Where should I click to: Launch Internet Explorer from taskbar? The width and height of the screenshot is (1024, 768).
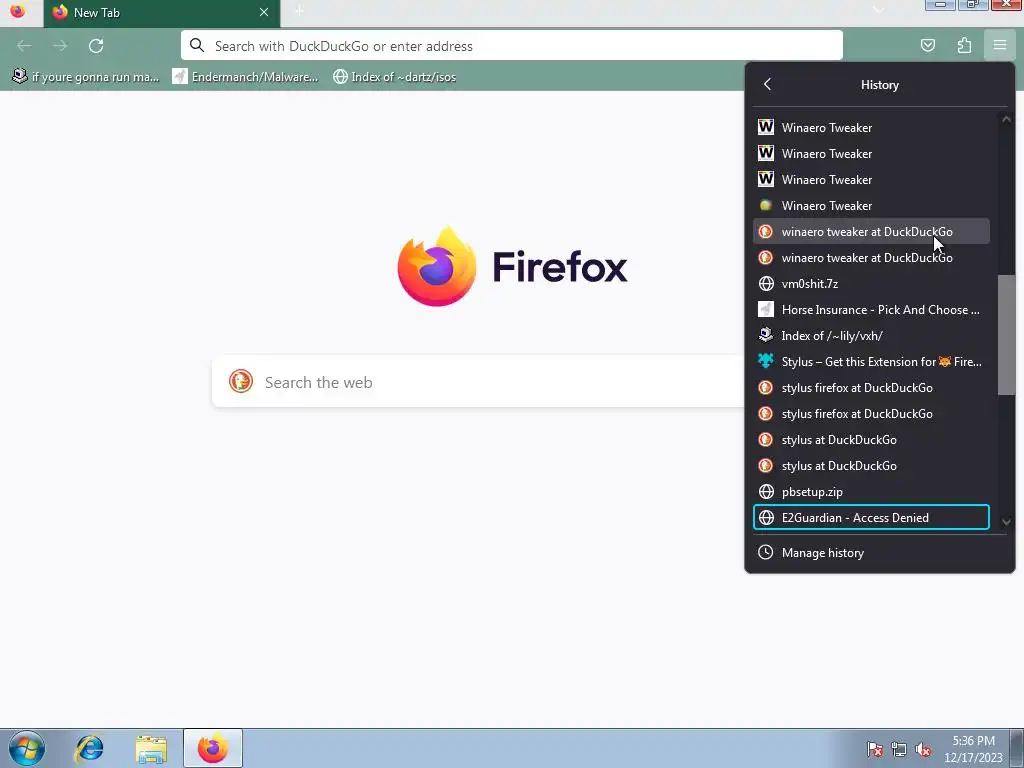click(89, 748)
